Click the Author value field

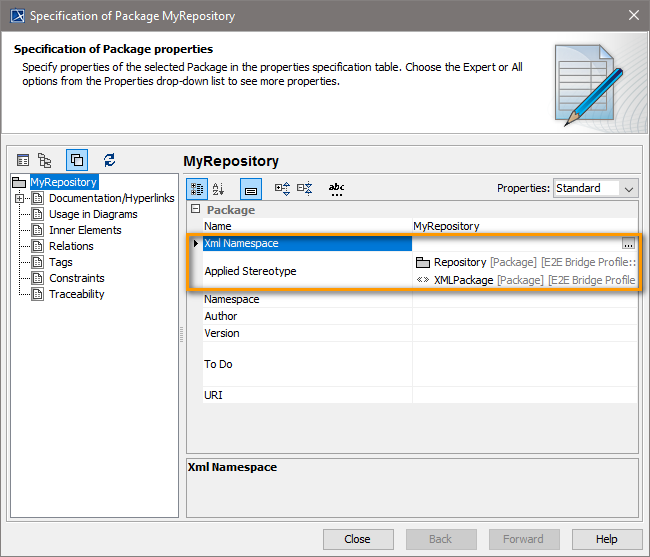coord(524,316)
